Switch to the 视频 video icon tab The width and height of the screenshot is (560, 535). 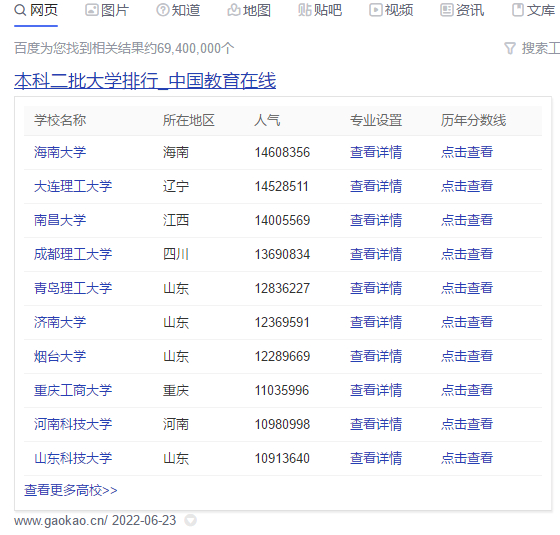[376, 10]
